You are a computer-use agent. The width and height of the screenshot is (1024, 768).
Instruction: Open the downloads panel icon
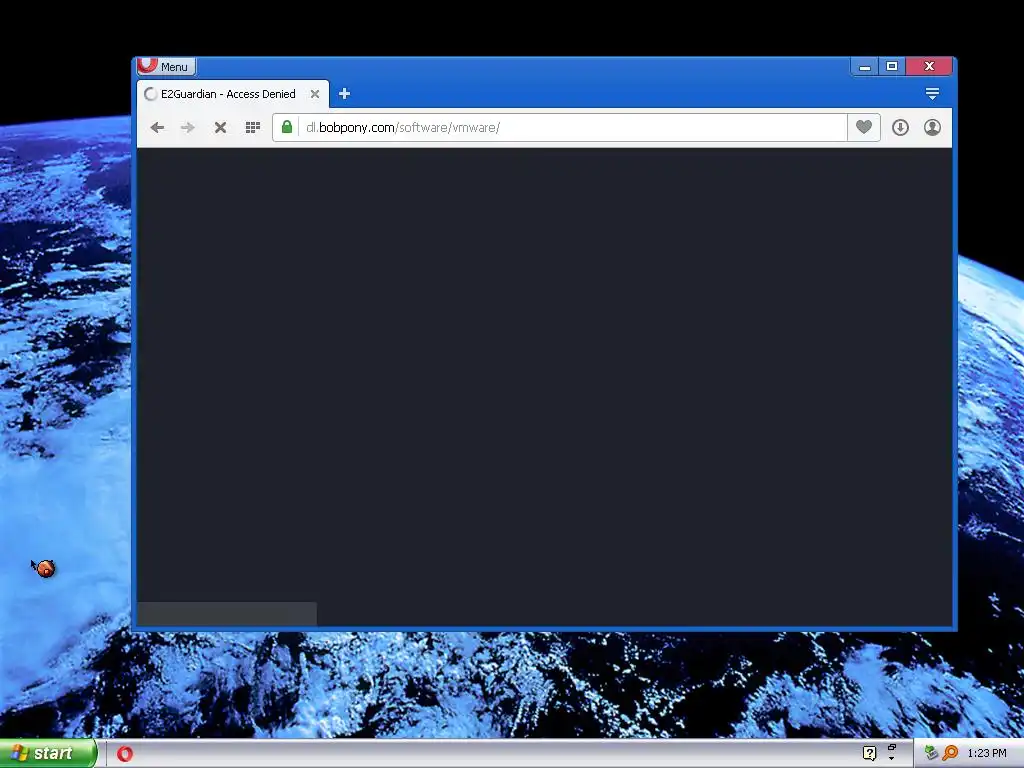(900, 127)
